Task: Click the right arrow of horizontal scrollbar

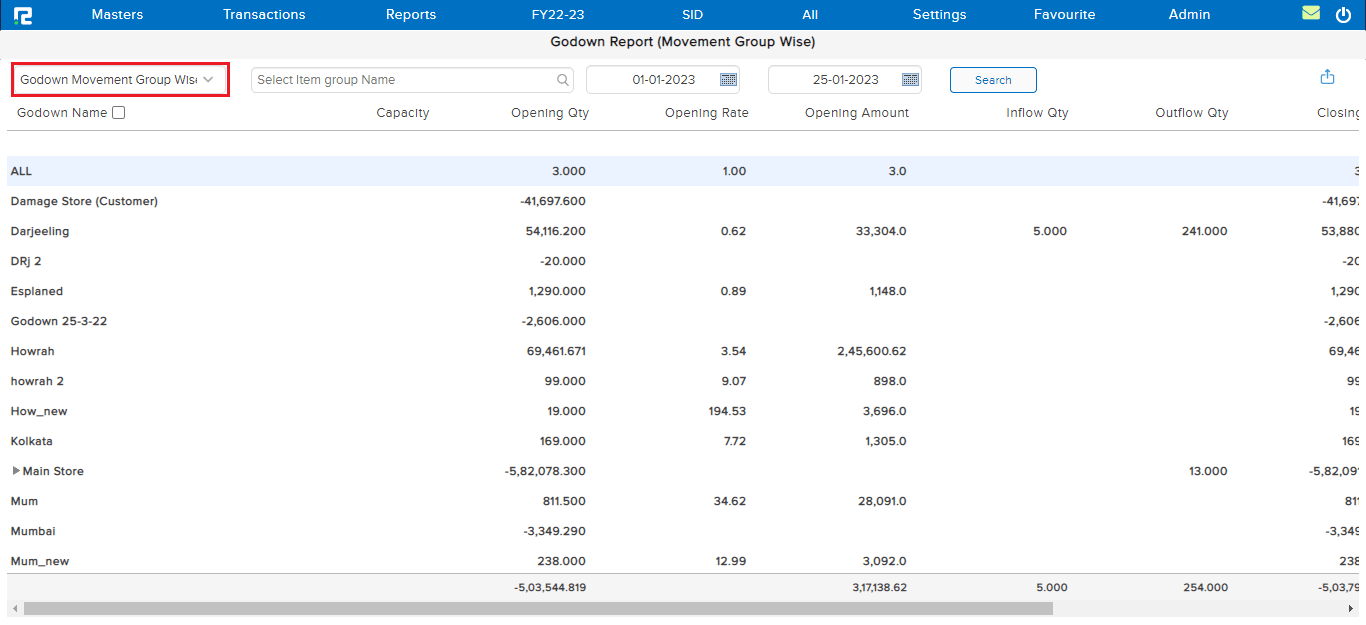Action: point(1350,608)
